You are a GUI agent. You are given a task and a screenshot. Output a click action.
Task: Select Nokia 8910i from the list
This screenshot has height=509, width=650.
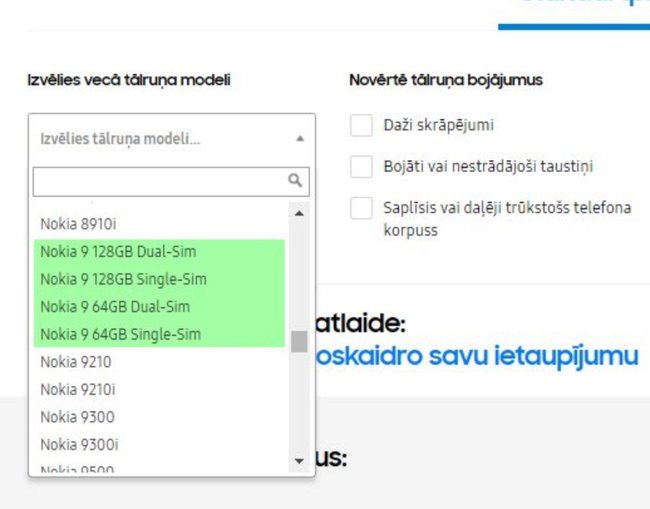(x=160, y=224)
